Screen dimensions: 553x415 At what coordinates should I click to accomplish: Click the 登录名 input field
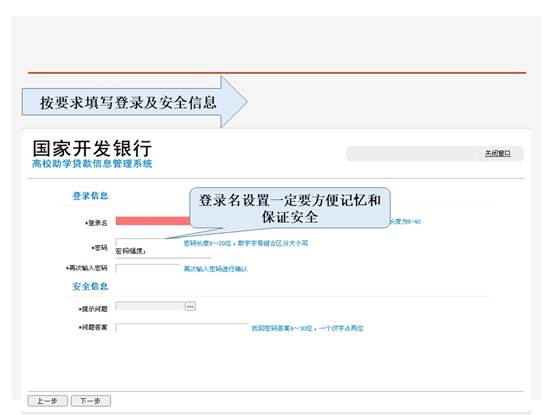[153, 221]
